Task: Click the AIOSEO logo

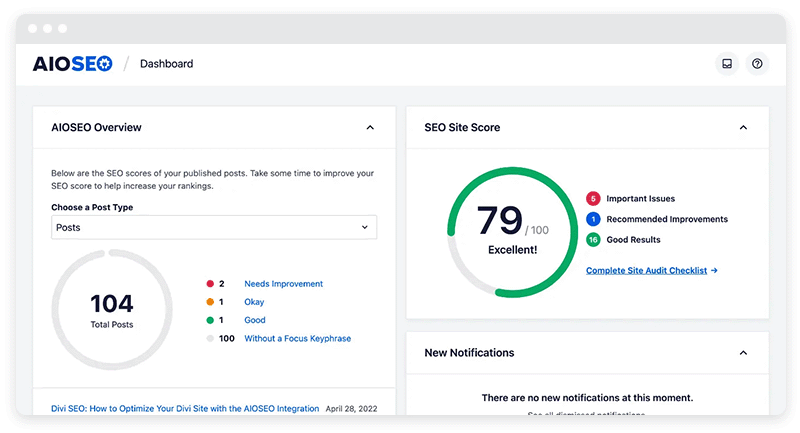Action: 73,63
